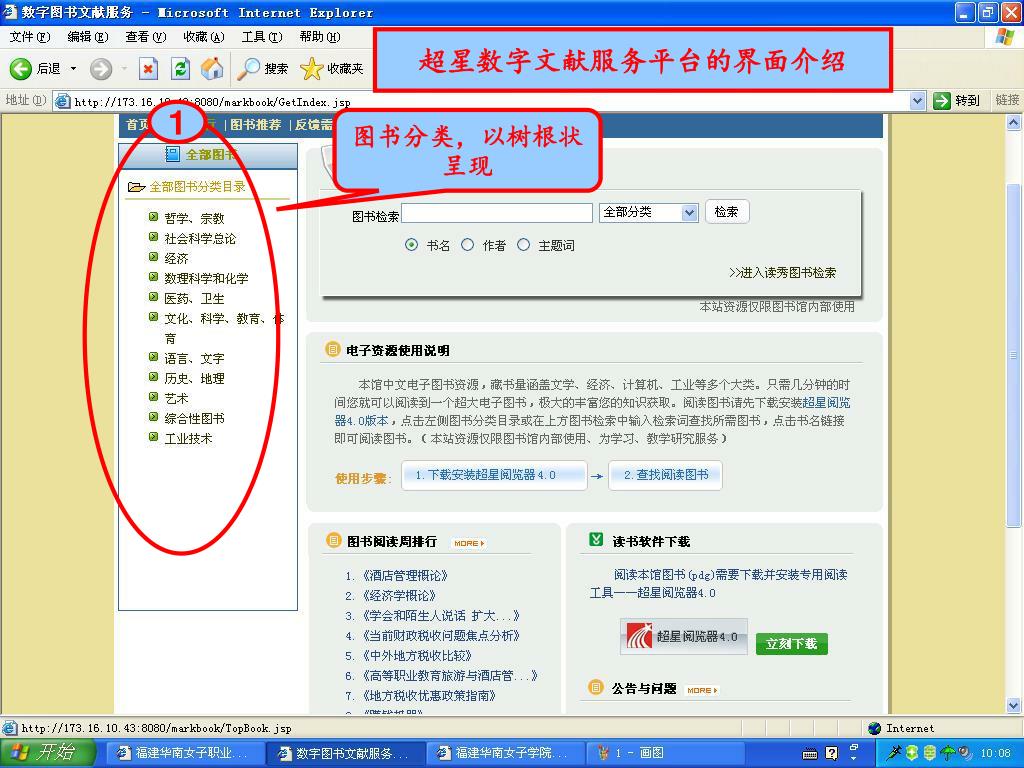Expand the 语言、文字 node icon
The height and width of the screenshot is (768, 1024).
coord(153,357)
